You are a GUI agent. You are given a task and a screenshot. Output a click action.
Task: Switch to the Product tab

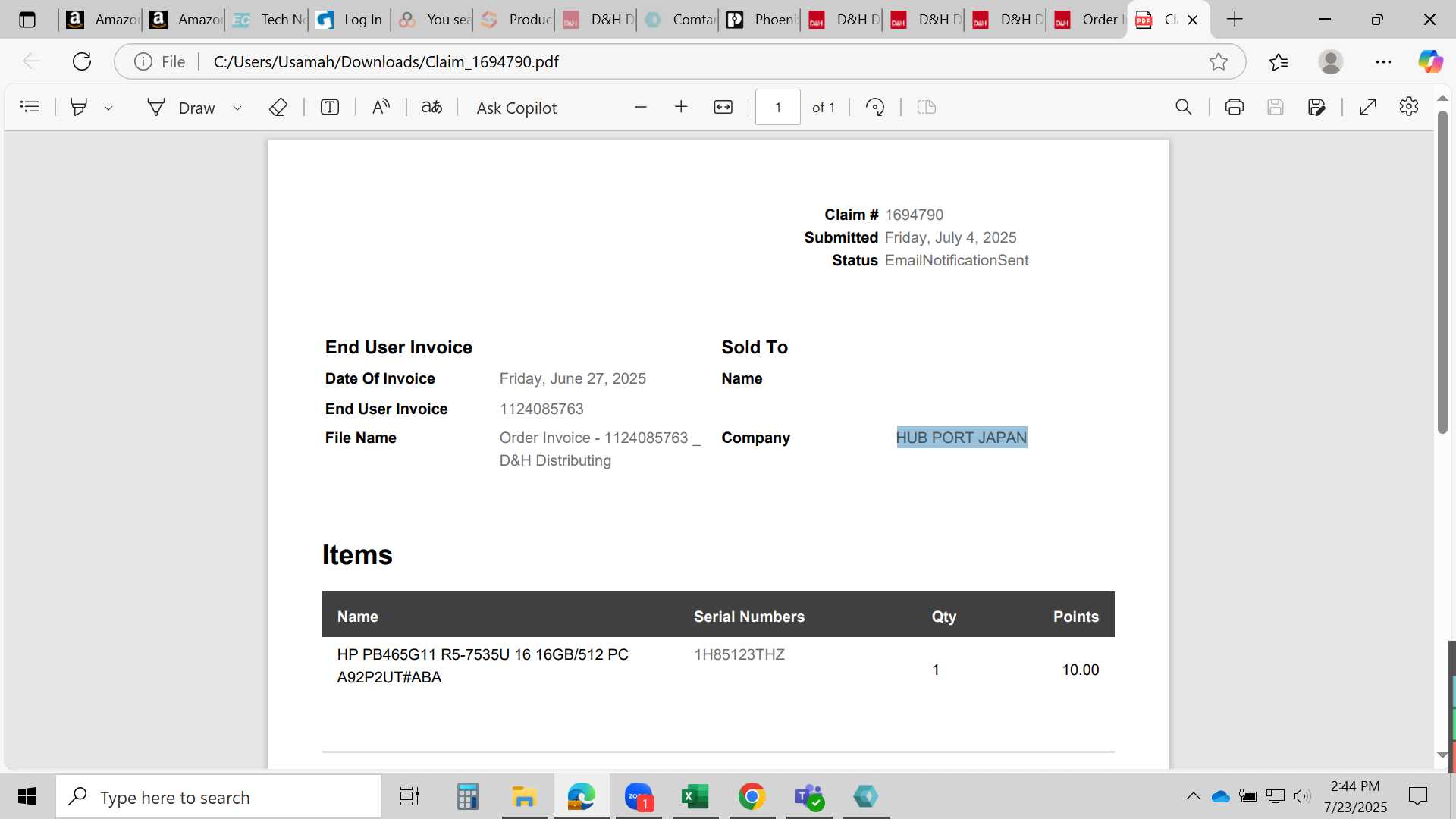coord(515,20)
